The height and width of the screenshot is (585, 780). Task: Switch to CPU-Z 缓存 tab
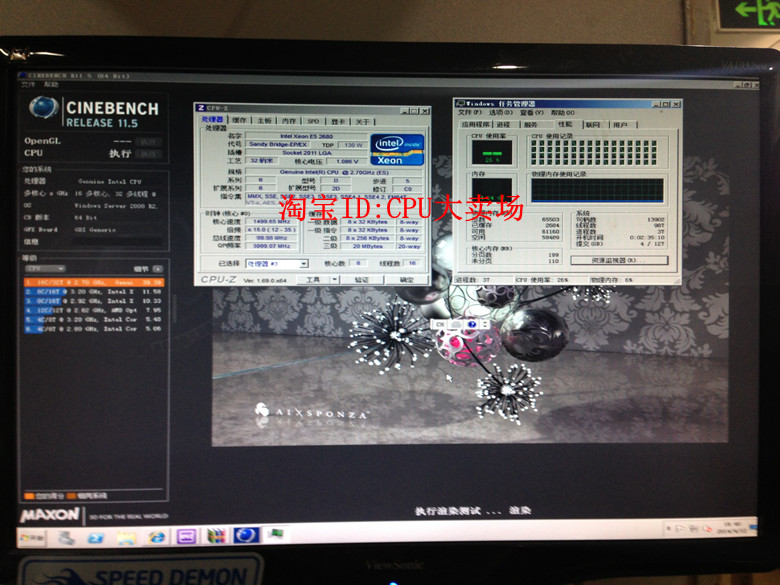tap(239, 120)
